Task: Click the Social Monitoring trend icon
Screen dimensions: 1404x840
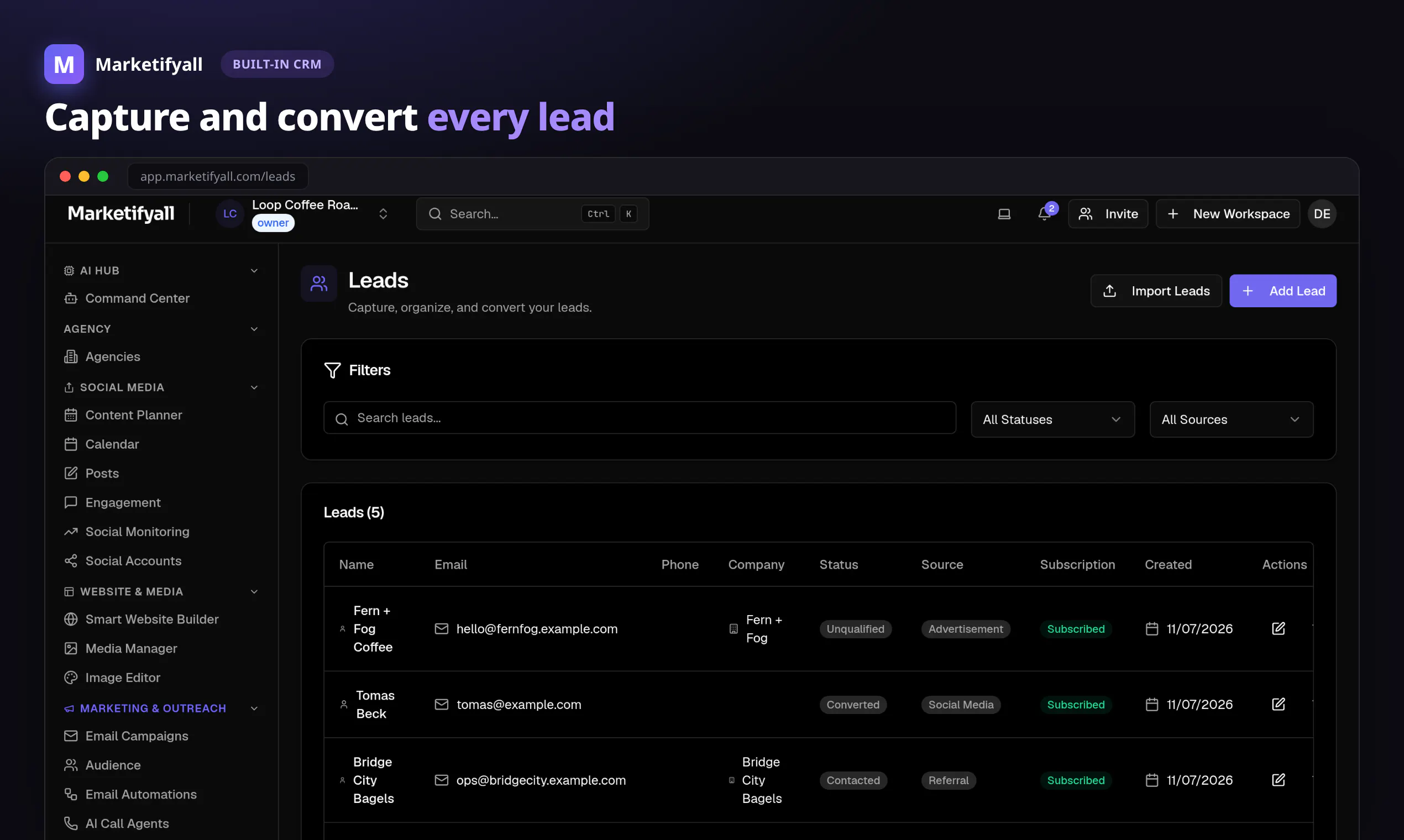Action: click(x=71, y=532)
